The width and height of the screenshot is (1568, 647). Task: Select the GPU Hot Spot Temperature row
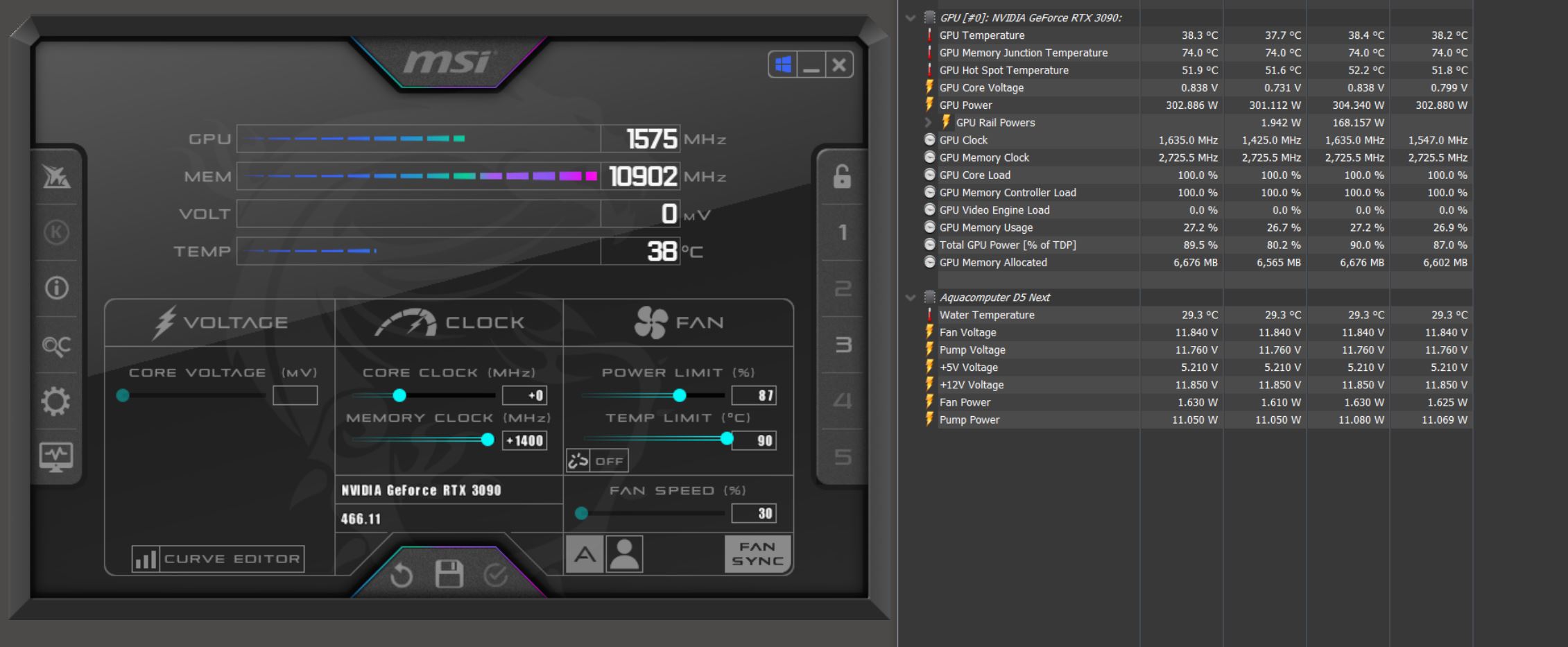coord(1198,70)
